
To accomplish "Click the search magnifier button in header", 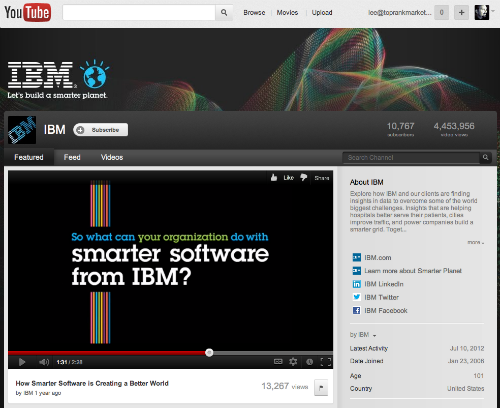I will click(224, 13).
